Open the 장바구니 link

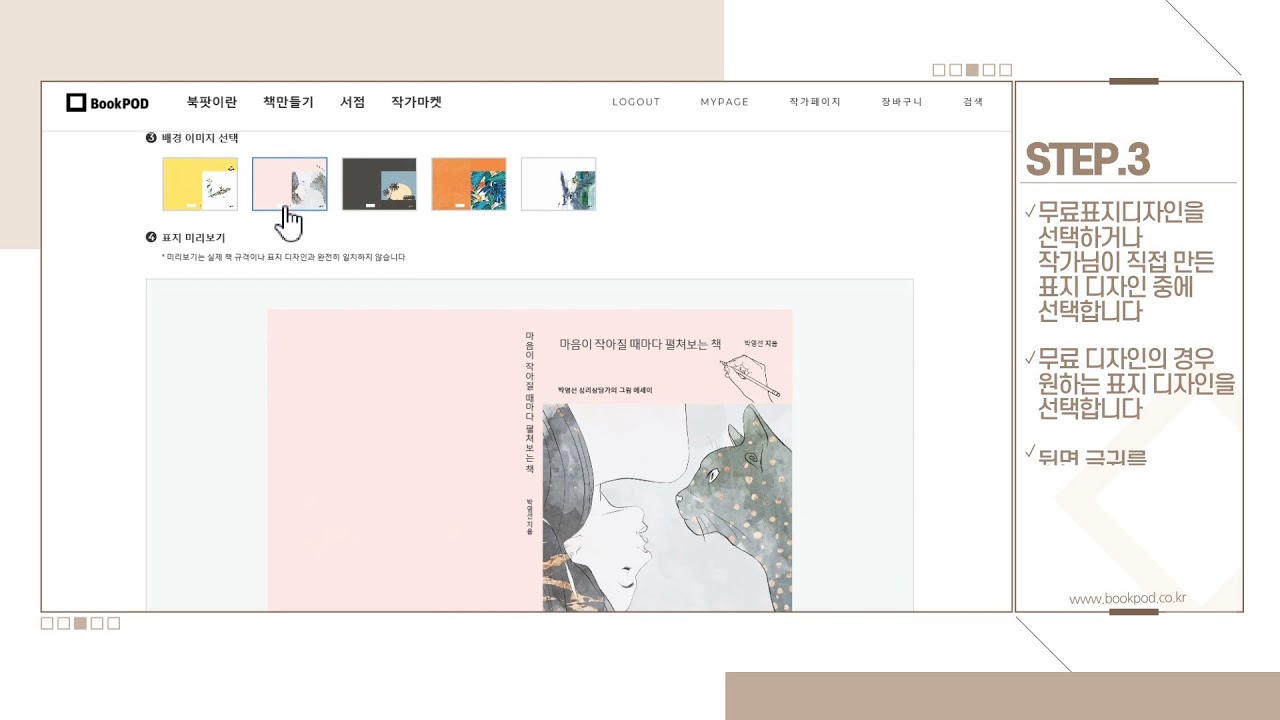pos(902,102)
